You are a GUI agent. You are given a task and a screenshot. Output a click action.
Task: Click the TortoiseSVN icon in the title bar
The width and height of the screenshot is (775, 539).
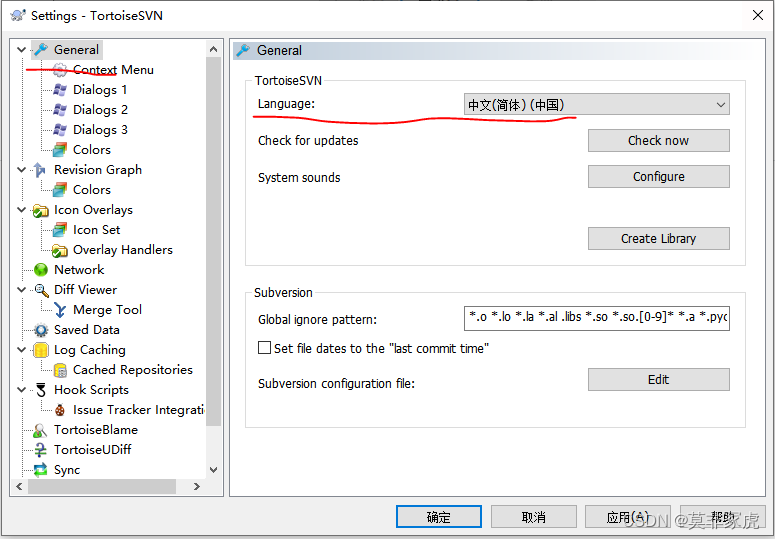18,15
